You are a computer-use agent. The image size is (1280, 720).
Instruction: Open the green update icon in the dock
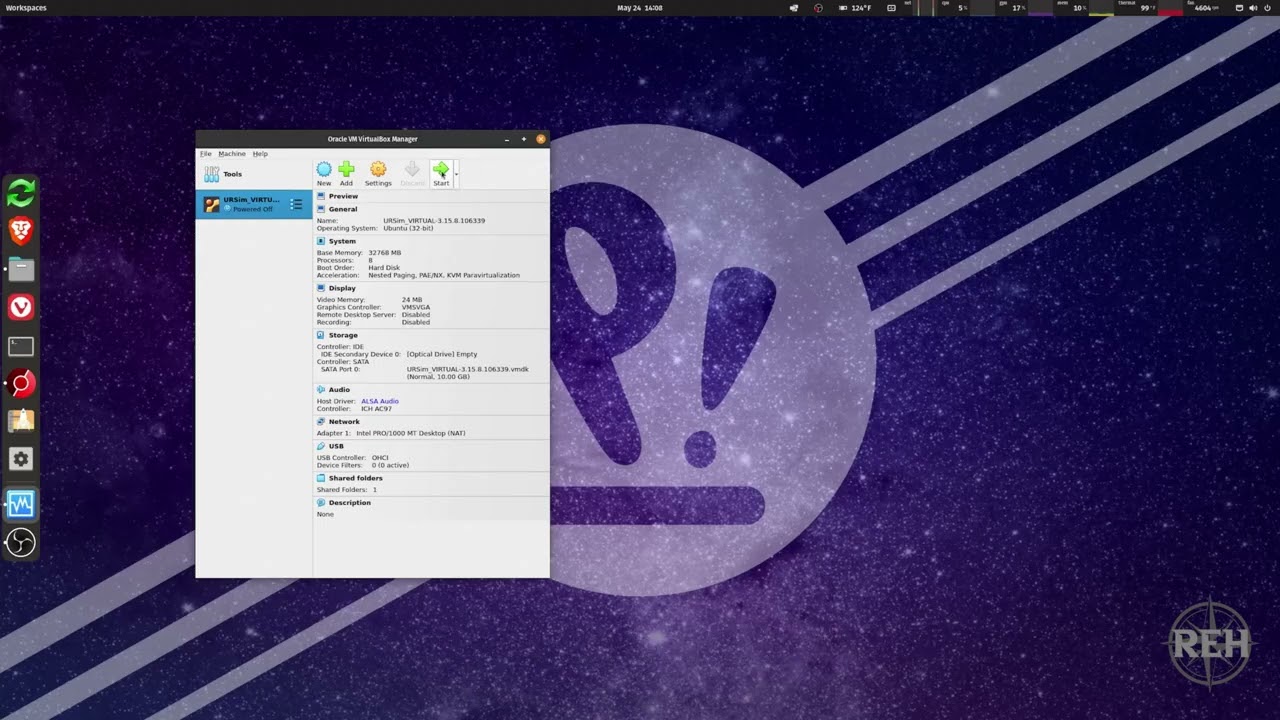point(21,193)
